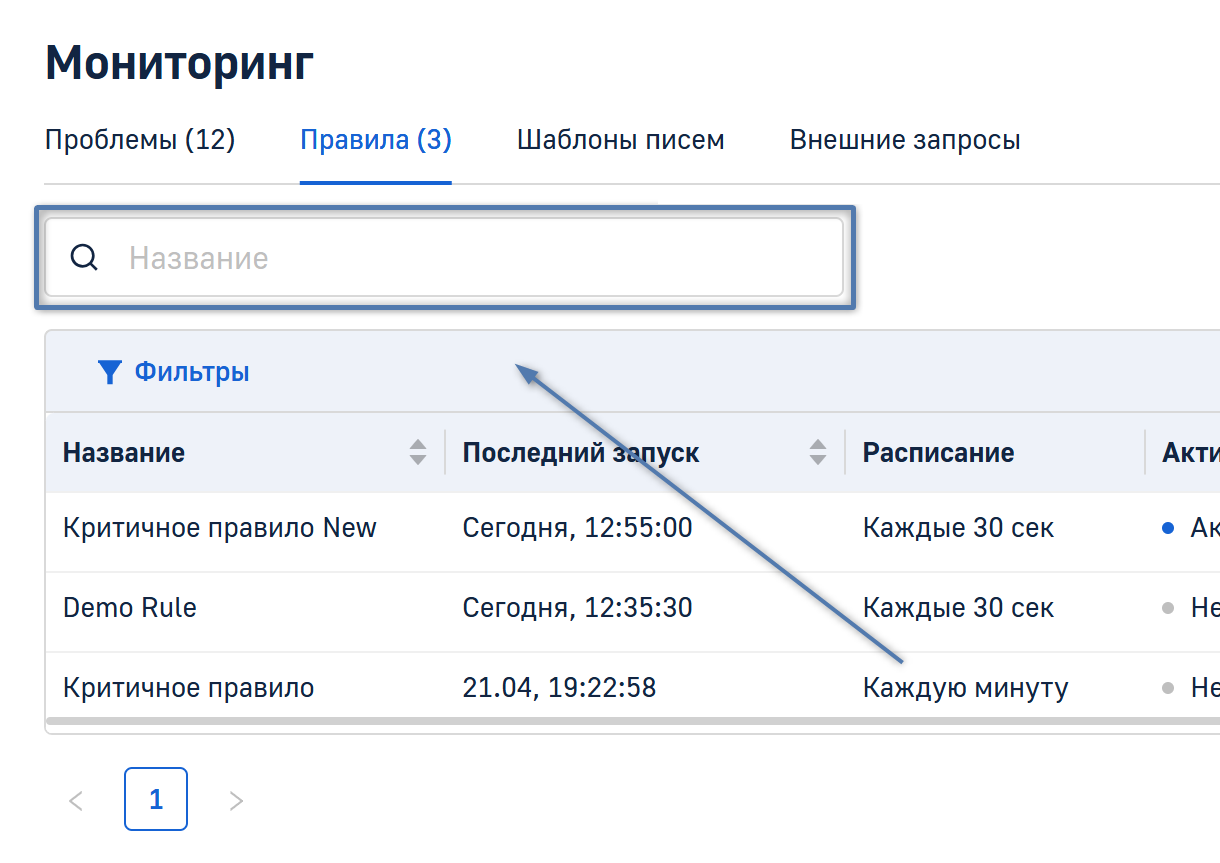
Task: Open the Критичное правило New rule
Action: click(x=219, y=528)
